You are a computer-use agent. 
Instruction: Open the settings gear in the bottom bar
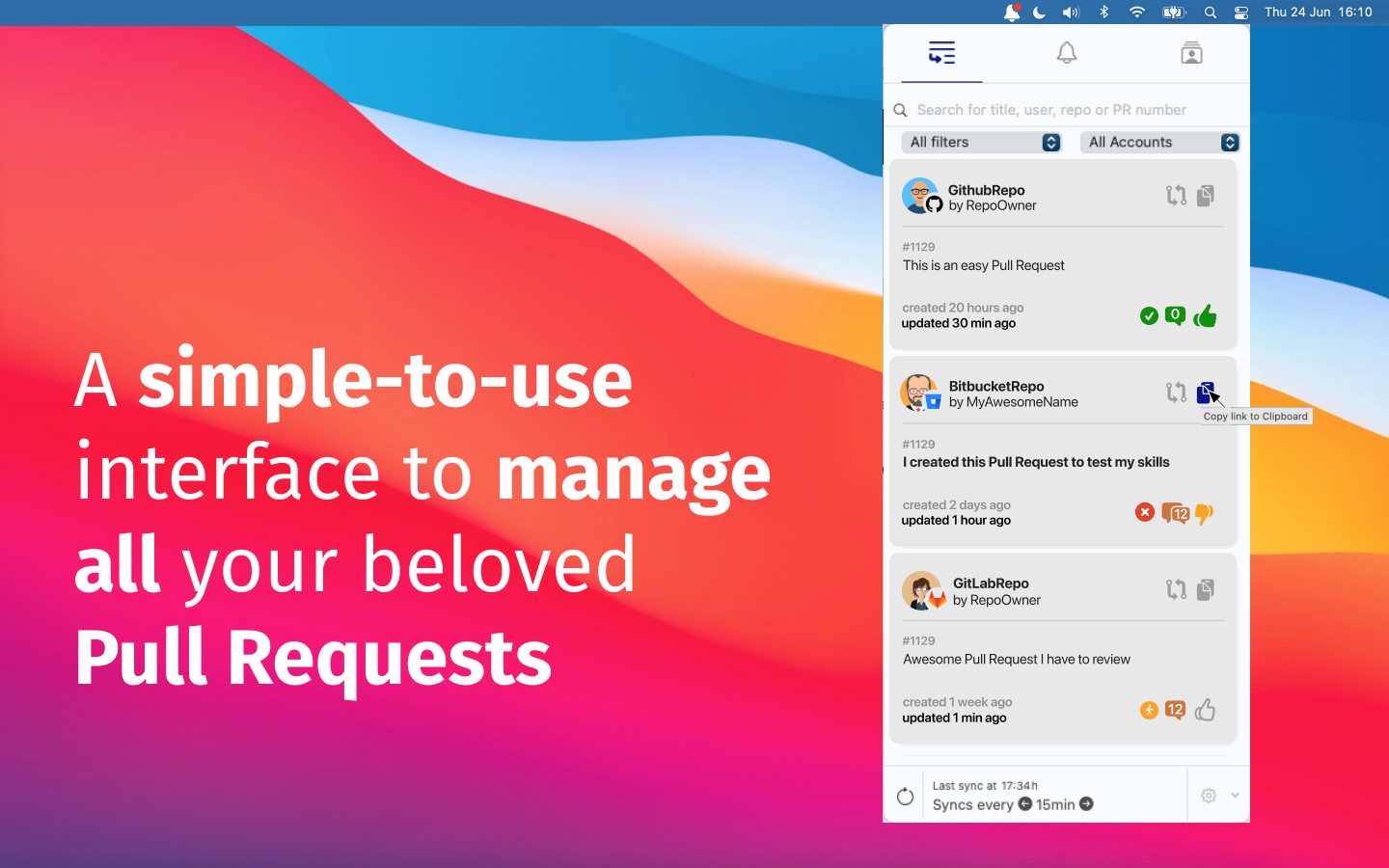pos(1209,796)
